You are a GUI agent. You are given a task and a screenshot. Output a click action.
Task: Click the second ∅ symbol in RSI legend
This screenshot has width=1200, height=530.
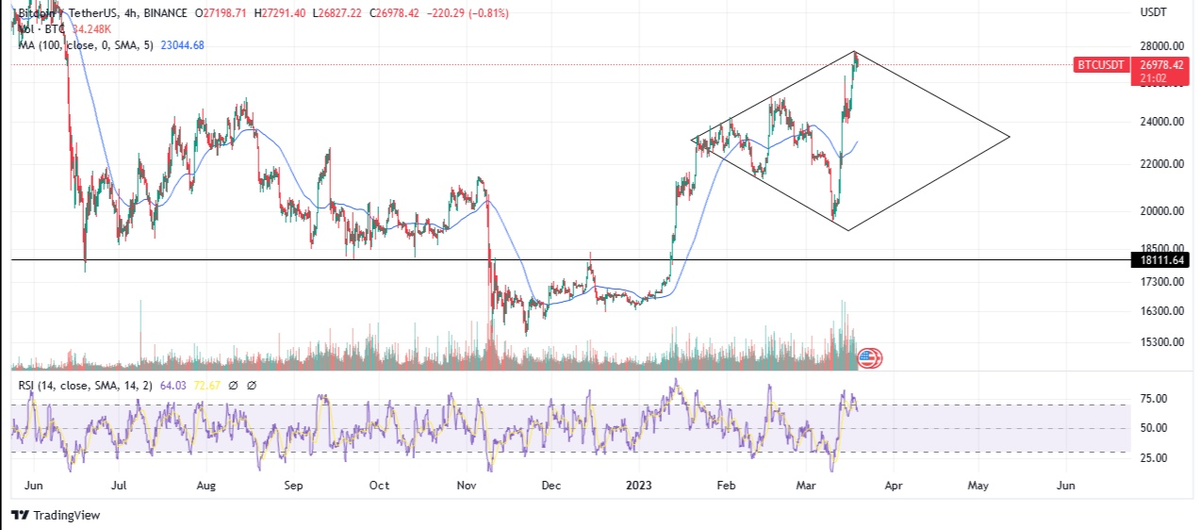[251, 386]
